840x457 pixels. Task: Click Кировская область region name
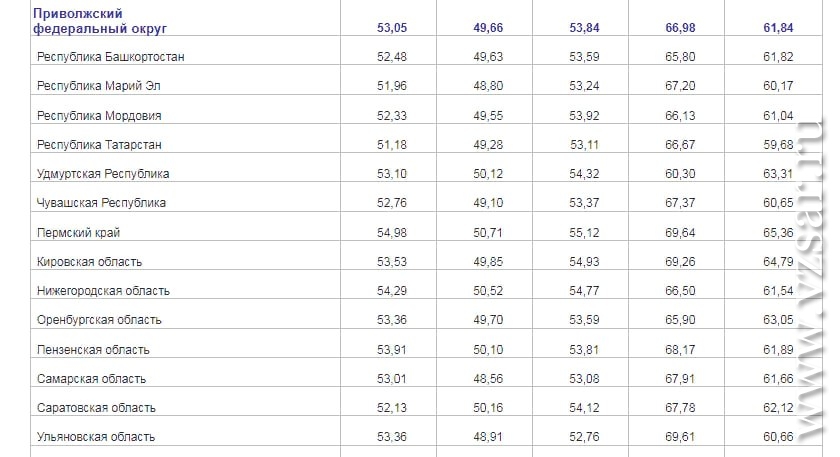pyautogui.click(x=89, y=261)
